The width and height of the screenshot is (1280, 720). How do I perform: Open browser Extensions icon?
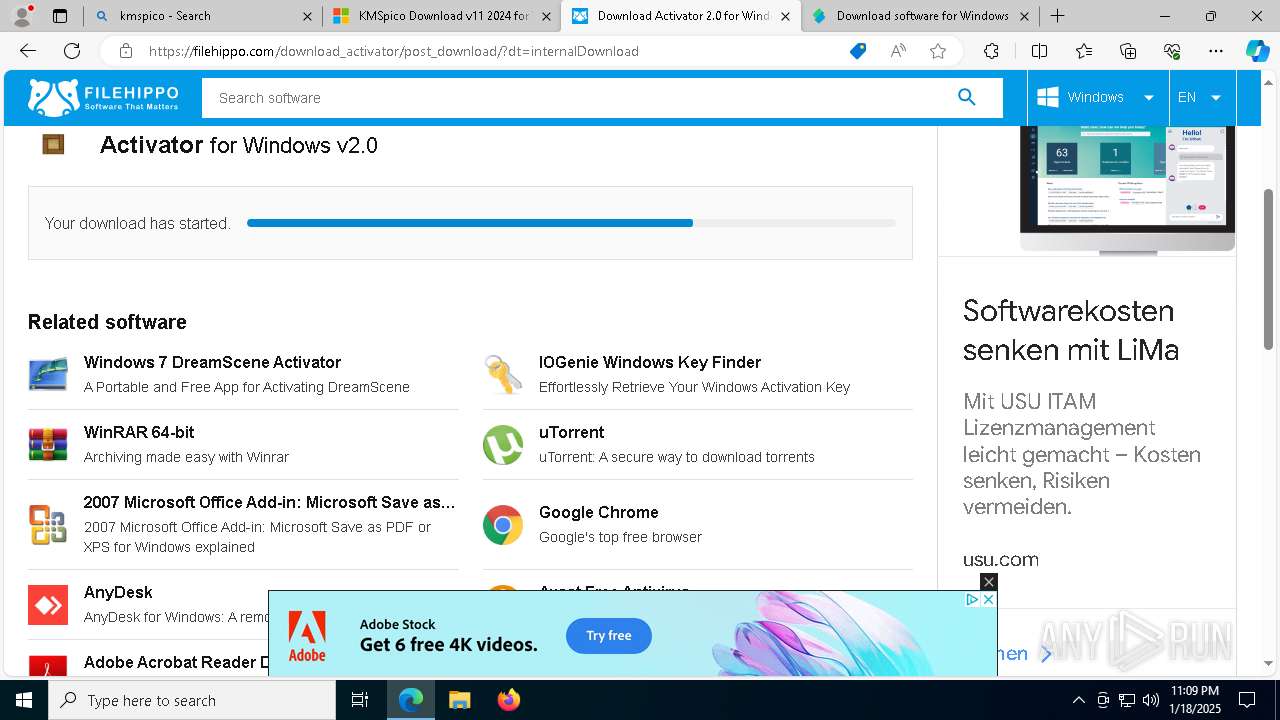(x=991, y=51)
